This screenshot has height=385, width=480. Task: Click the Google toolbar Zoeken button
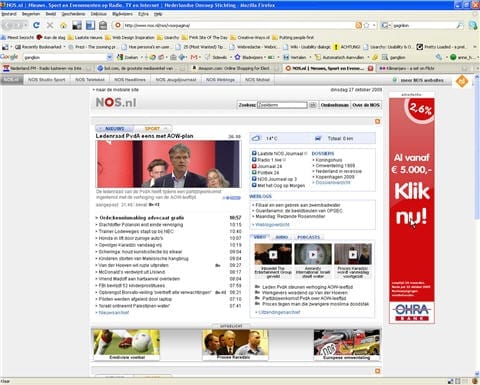click(128, 57)
